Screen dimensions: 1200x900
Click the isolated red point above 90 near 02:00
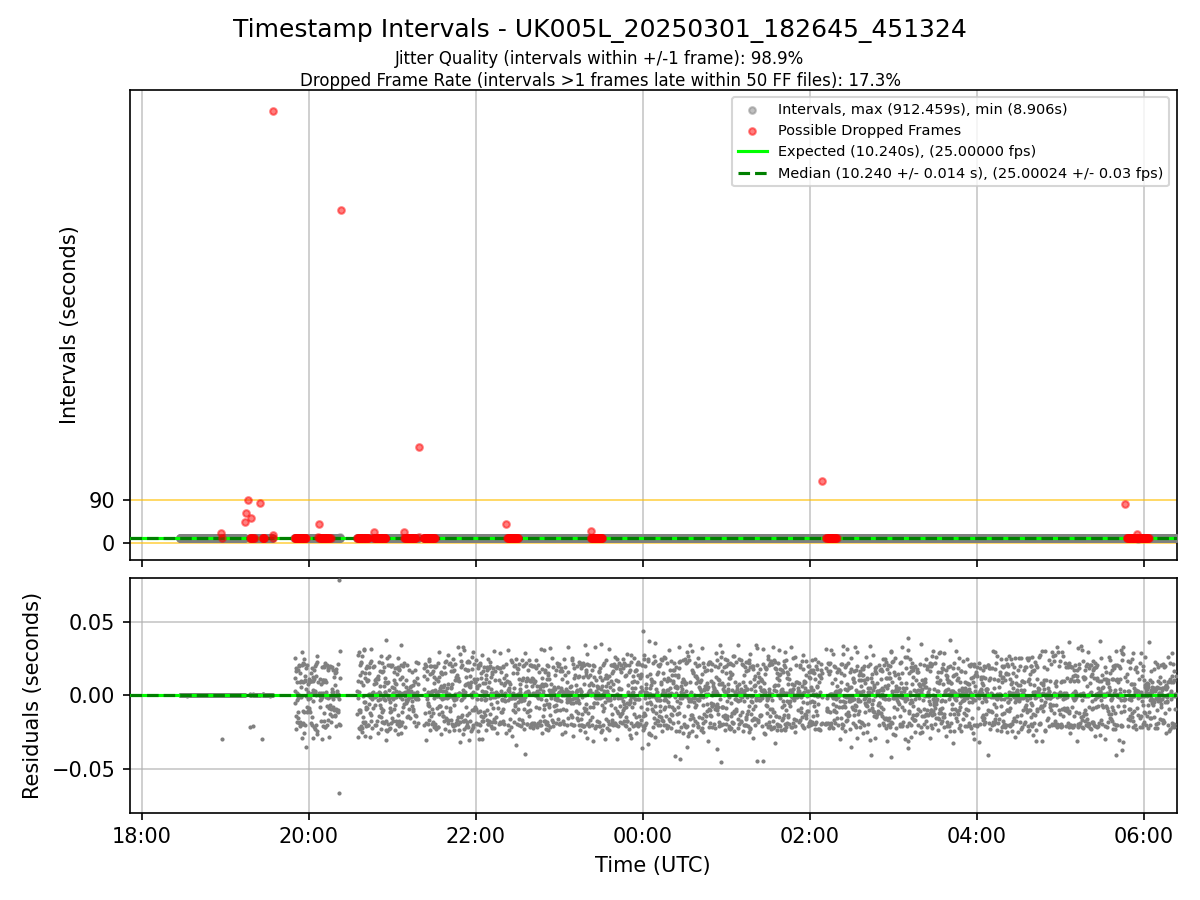(822, 481)
